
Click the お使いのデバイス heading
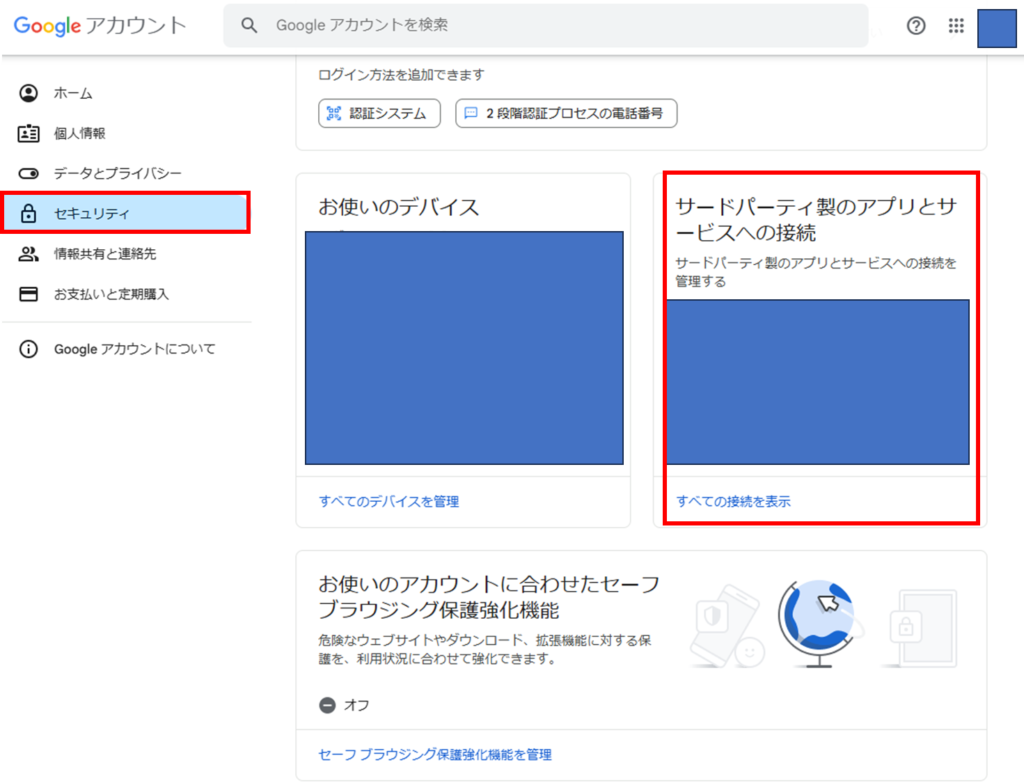(x=399, y=207)
